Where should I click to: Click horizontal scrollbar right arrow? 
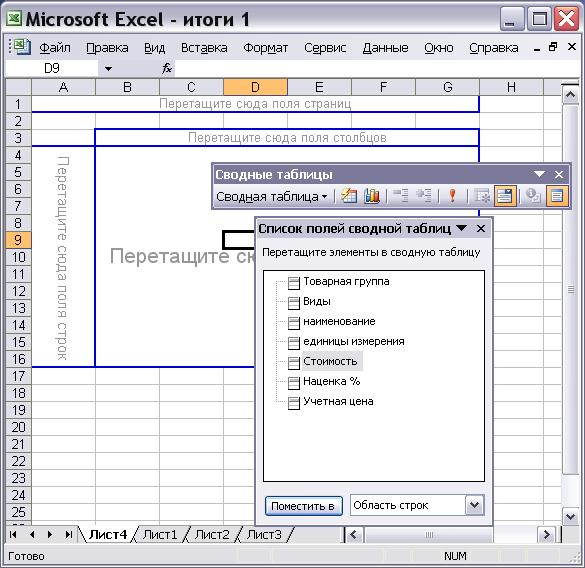[547, 535]
